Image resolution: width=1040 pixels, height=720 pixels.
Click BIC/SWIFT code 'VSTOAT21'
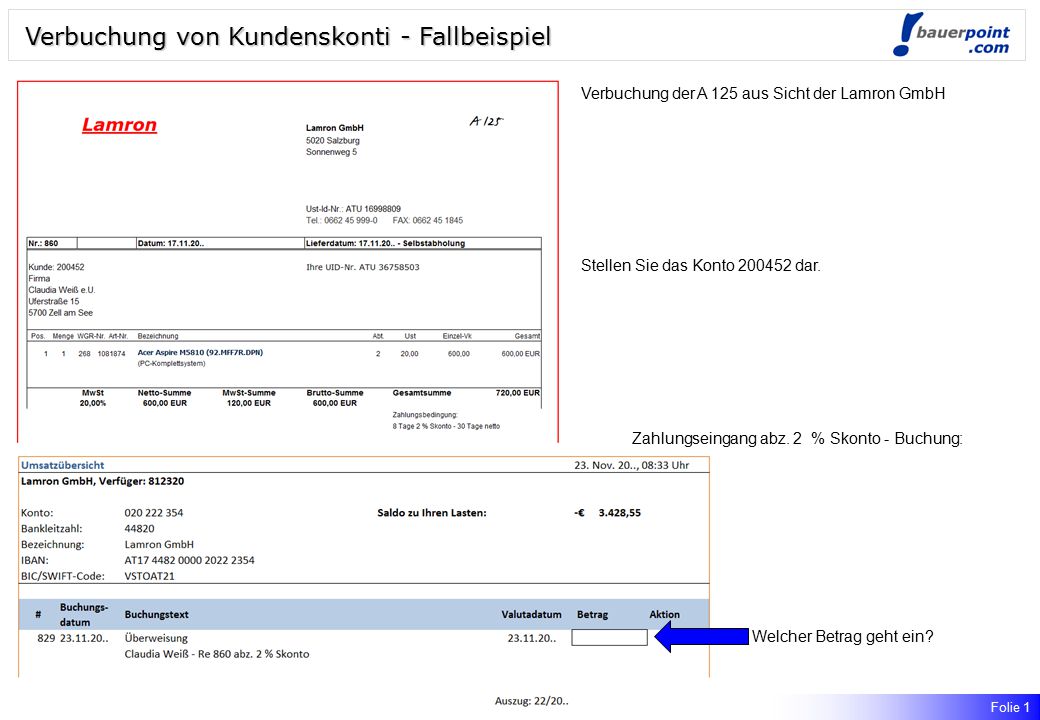click(149, 576)
